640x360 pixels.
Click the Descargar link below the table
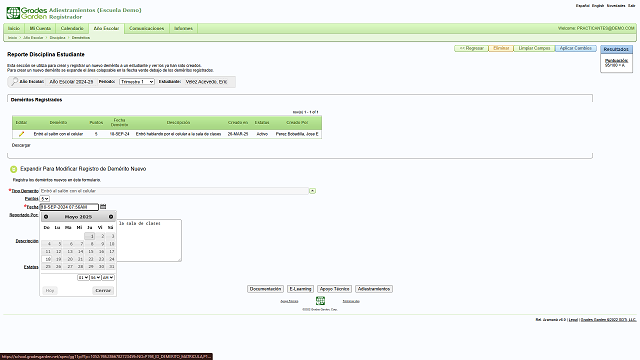pyautogui.click(x=21, y=145)
